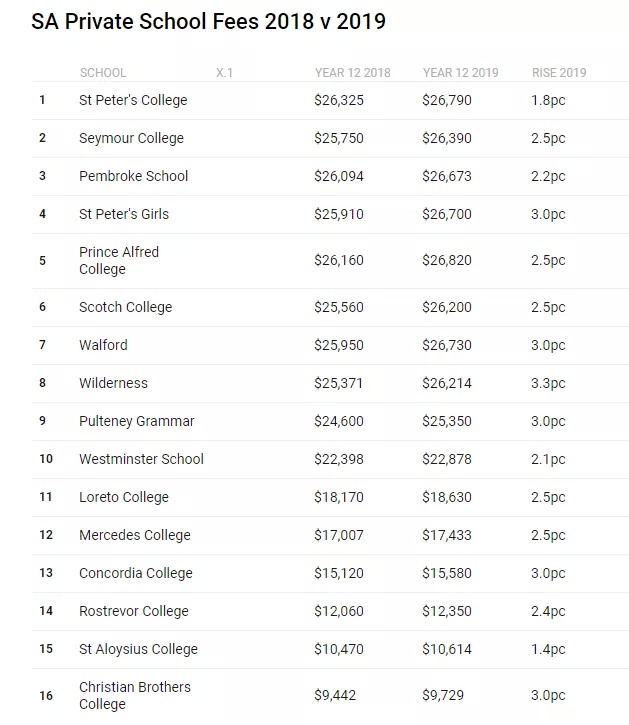Click Westminster School 2018 fee $22,398
Screen dimensions: 629x725
point(339,459)
